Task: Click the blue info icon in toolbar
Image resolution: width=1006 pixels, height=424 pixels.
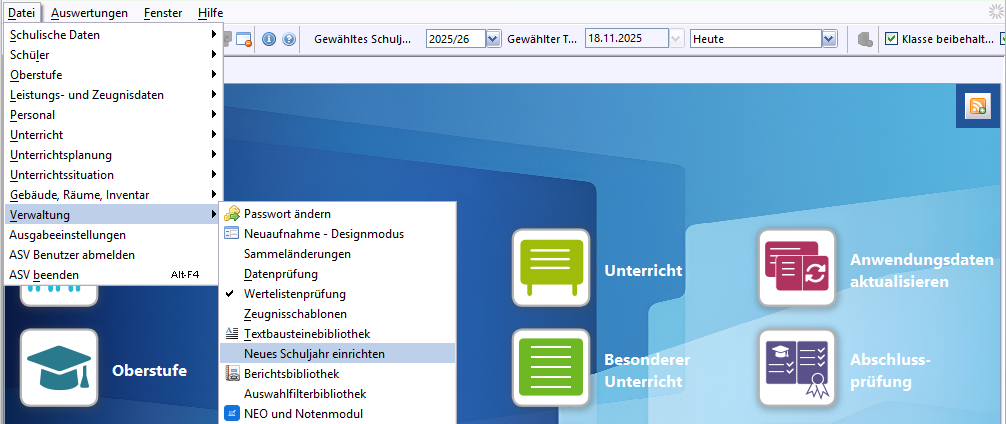Action: pyautogui.click(x=269, y=39)
